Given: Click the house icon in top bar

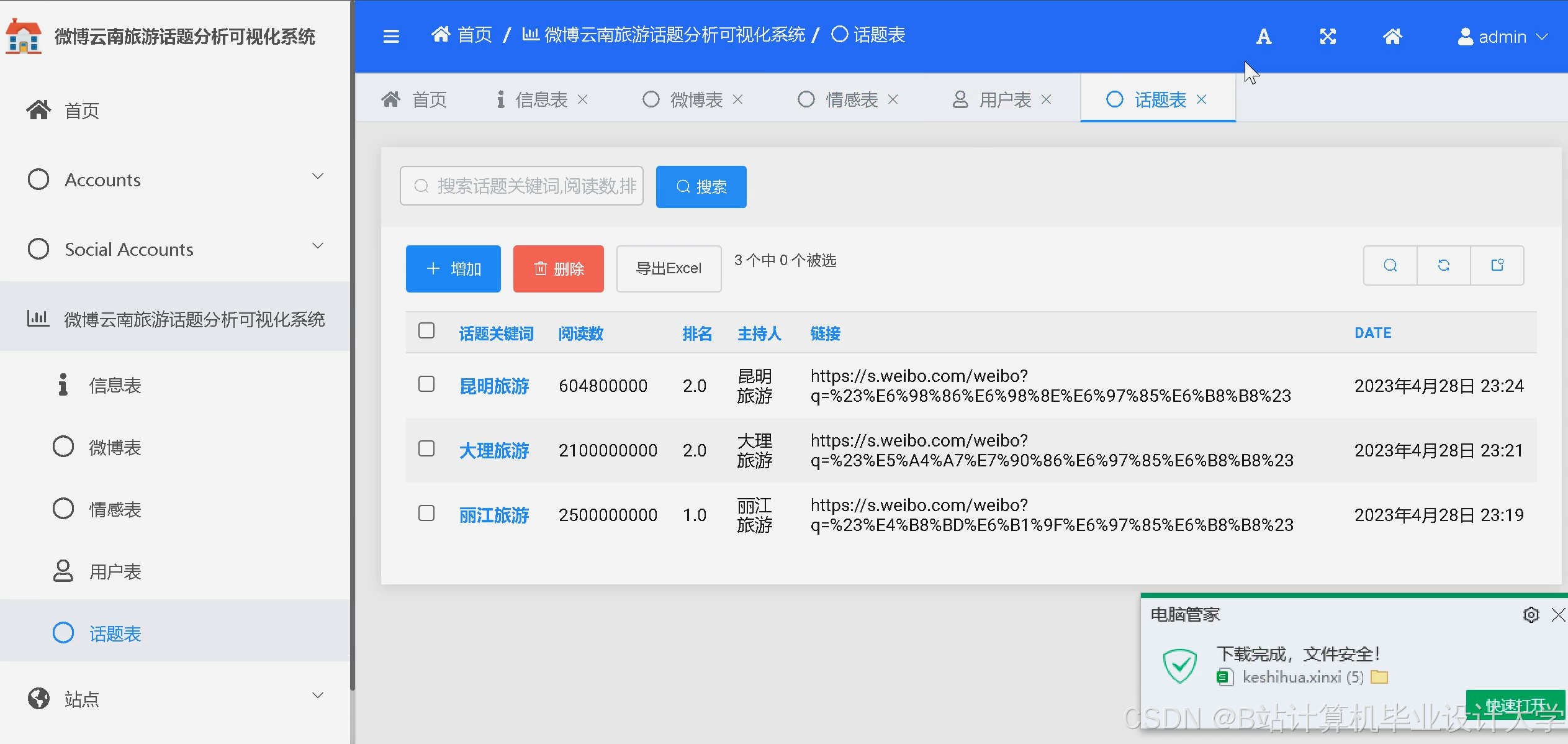Looking at the screenshot, I should click(1392, 37).
